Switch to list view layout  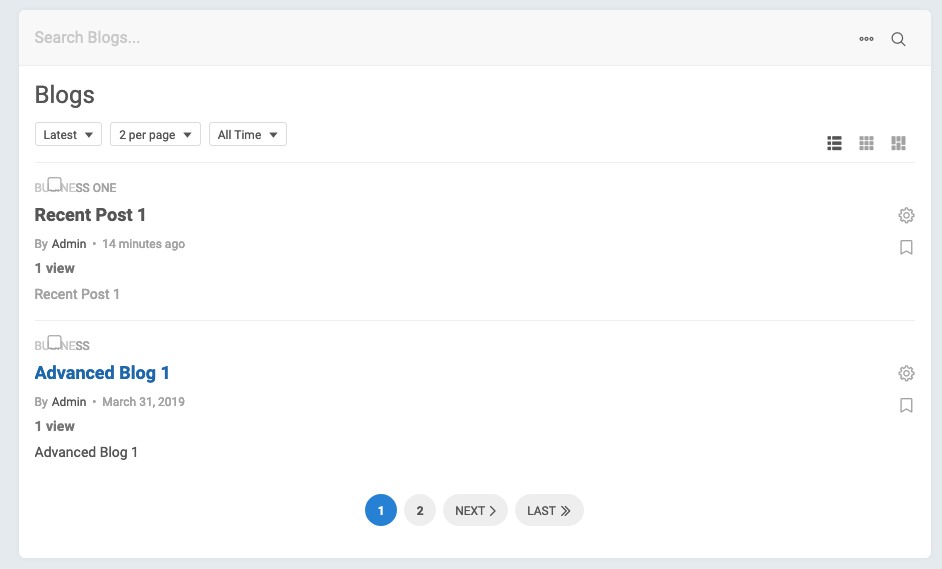[835, 143]
